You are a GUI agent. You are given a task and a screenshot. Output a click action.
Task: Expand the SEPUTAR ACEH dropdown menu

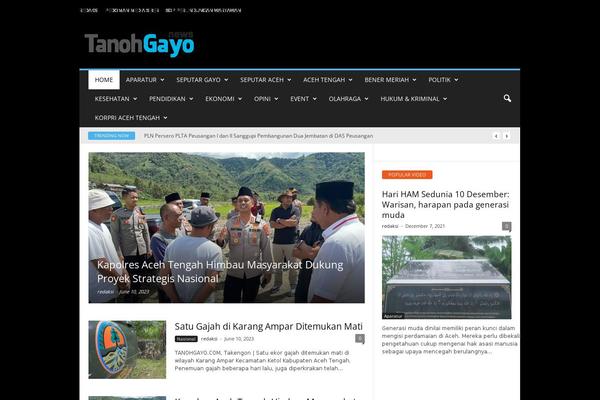coord(266,80)
